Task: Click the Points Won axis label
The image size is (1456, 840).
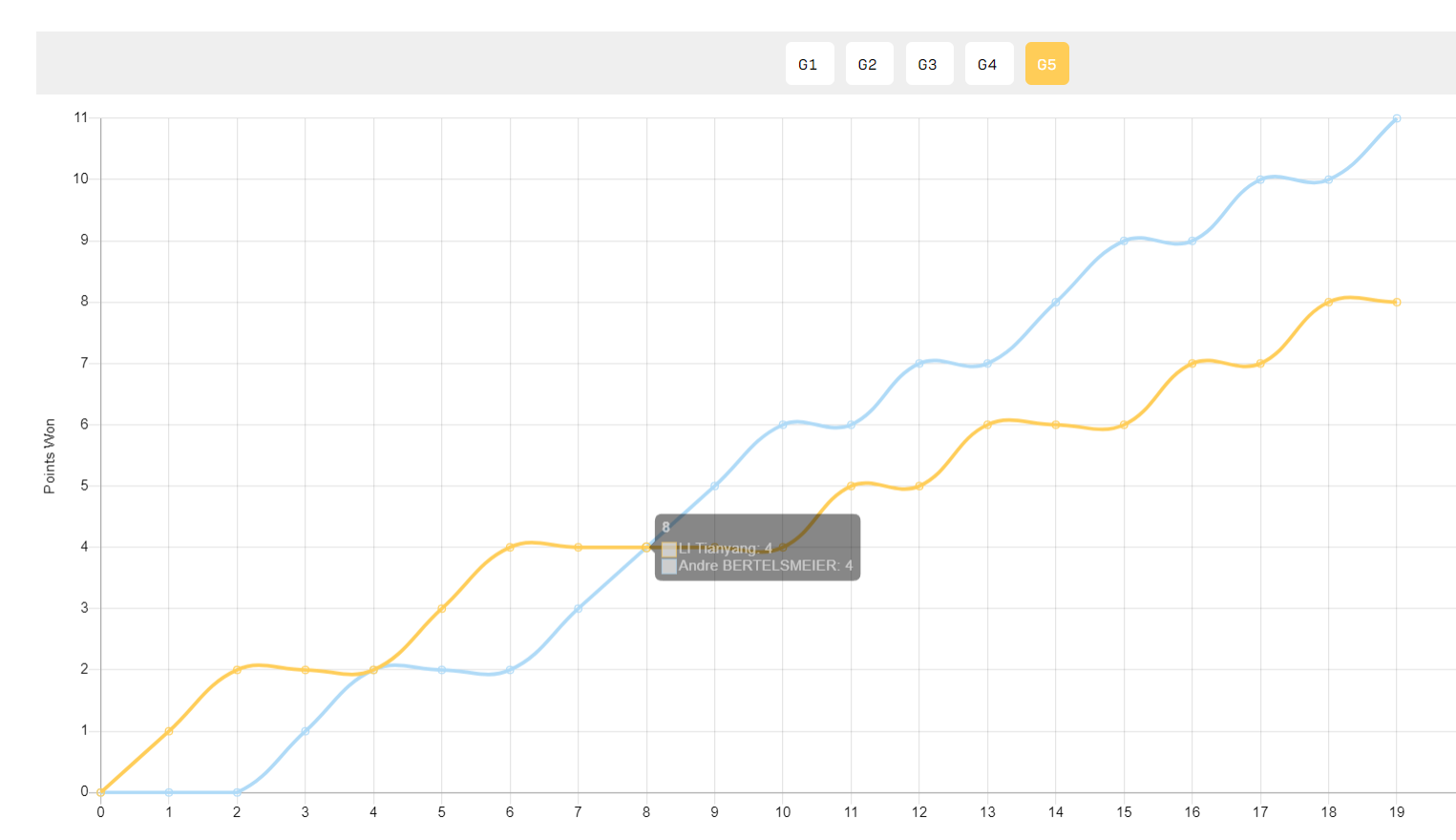Action: coord(50,456)
